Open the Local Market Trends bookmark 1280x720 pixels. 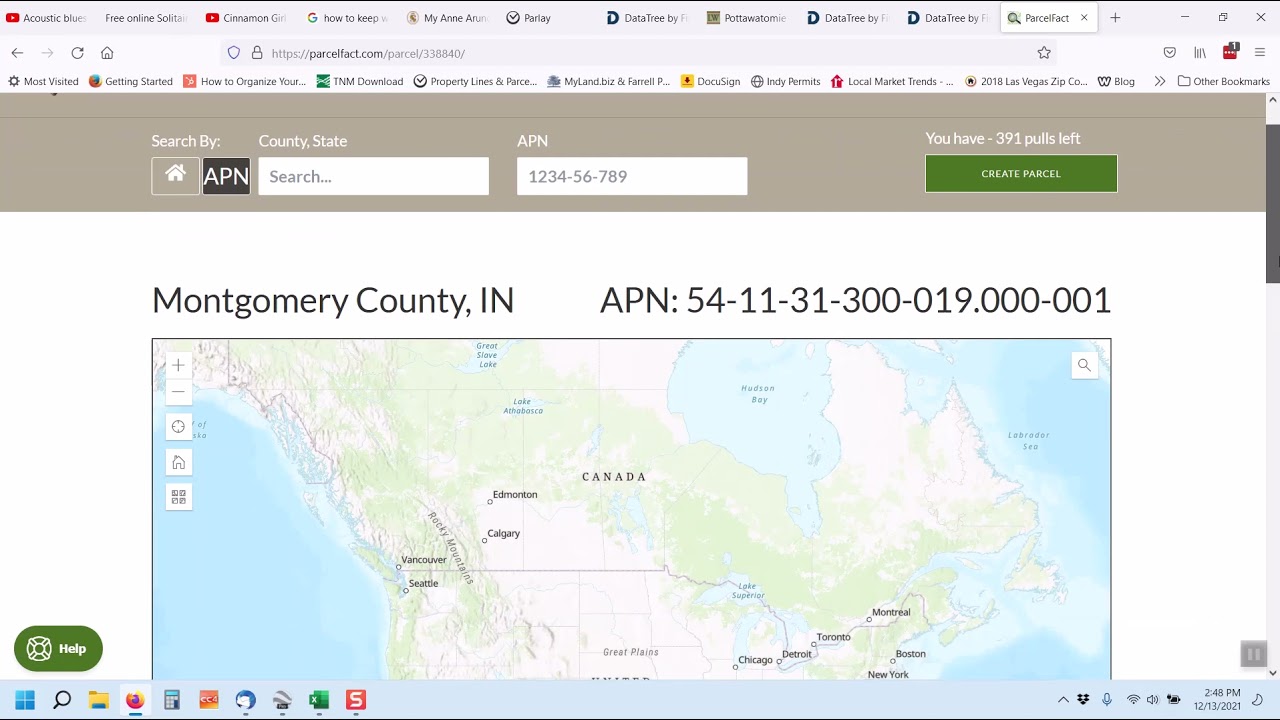(x=892, y=82)
